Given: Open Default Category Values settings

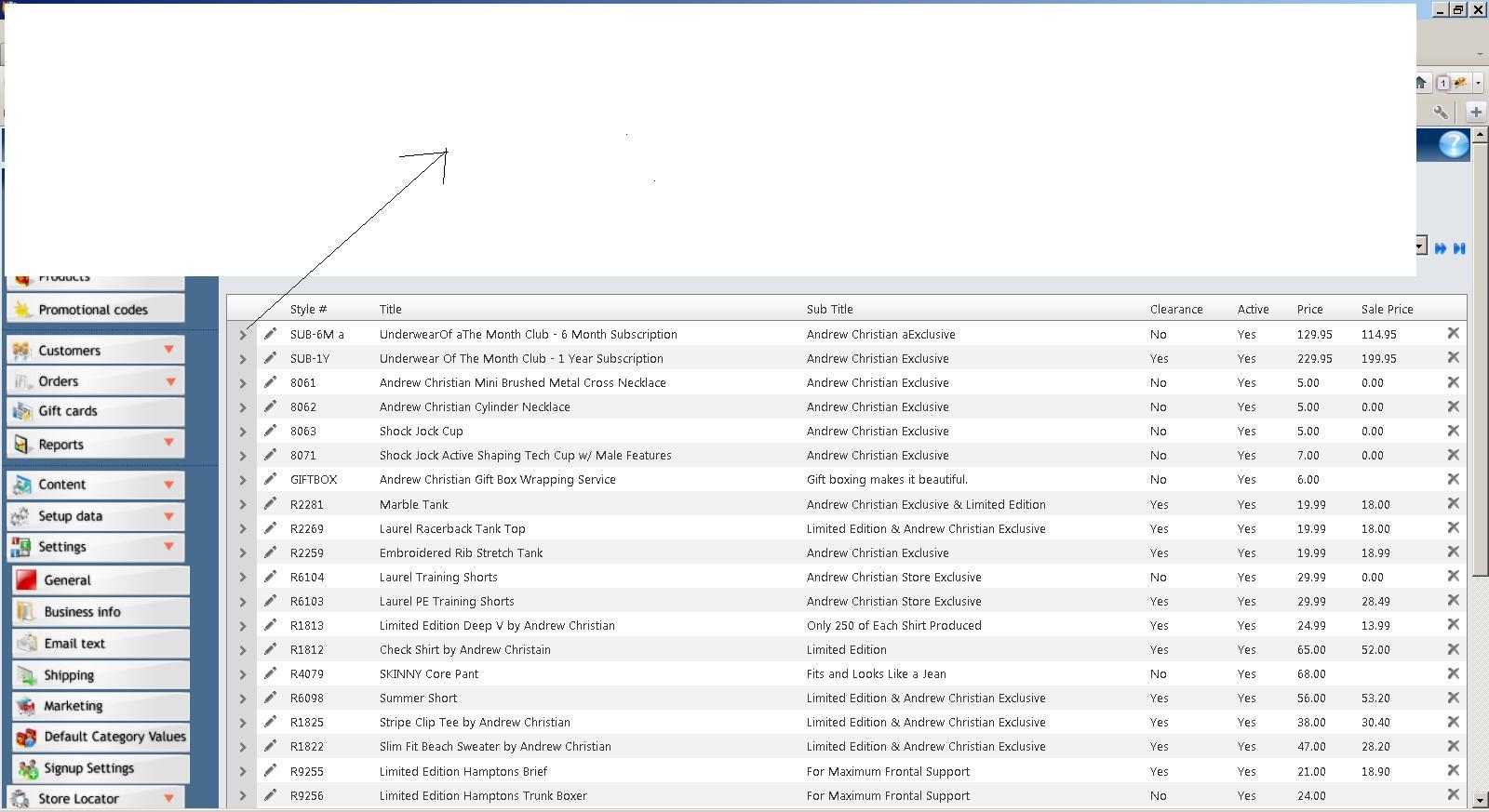Looking at the screenshot, I should [x=101, y=737].
